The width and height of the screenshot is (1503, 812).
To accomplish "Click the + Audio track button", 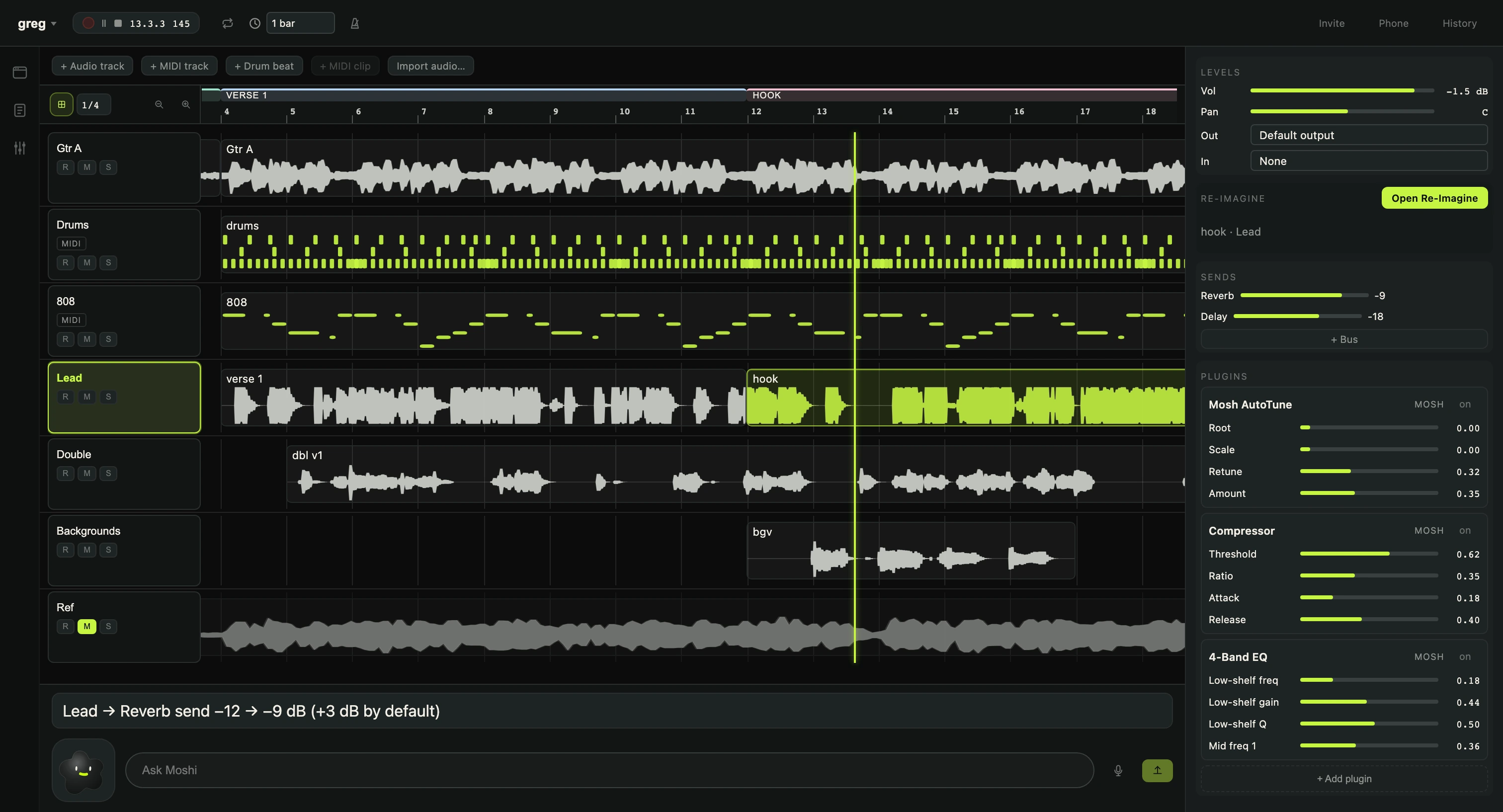I will pyautogui.click(x=92, y=66).
